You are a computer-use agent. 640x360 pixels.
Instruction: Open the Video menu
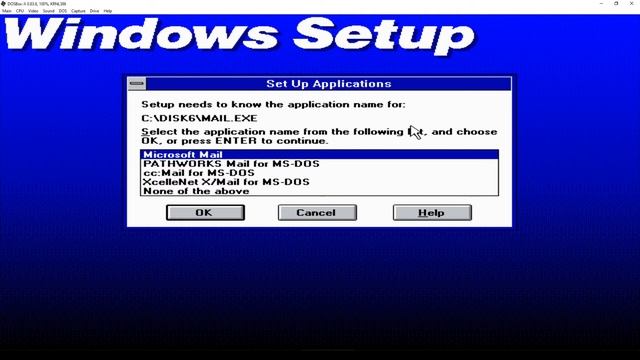33,11
